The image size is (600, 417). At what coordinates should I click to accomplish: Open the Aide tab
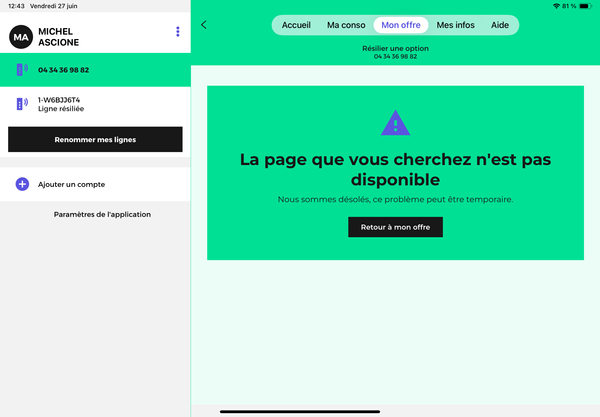[x=500, y=25]
